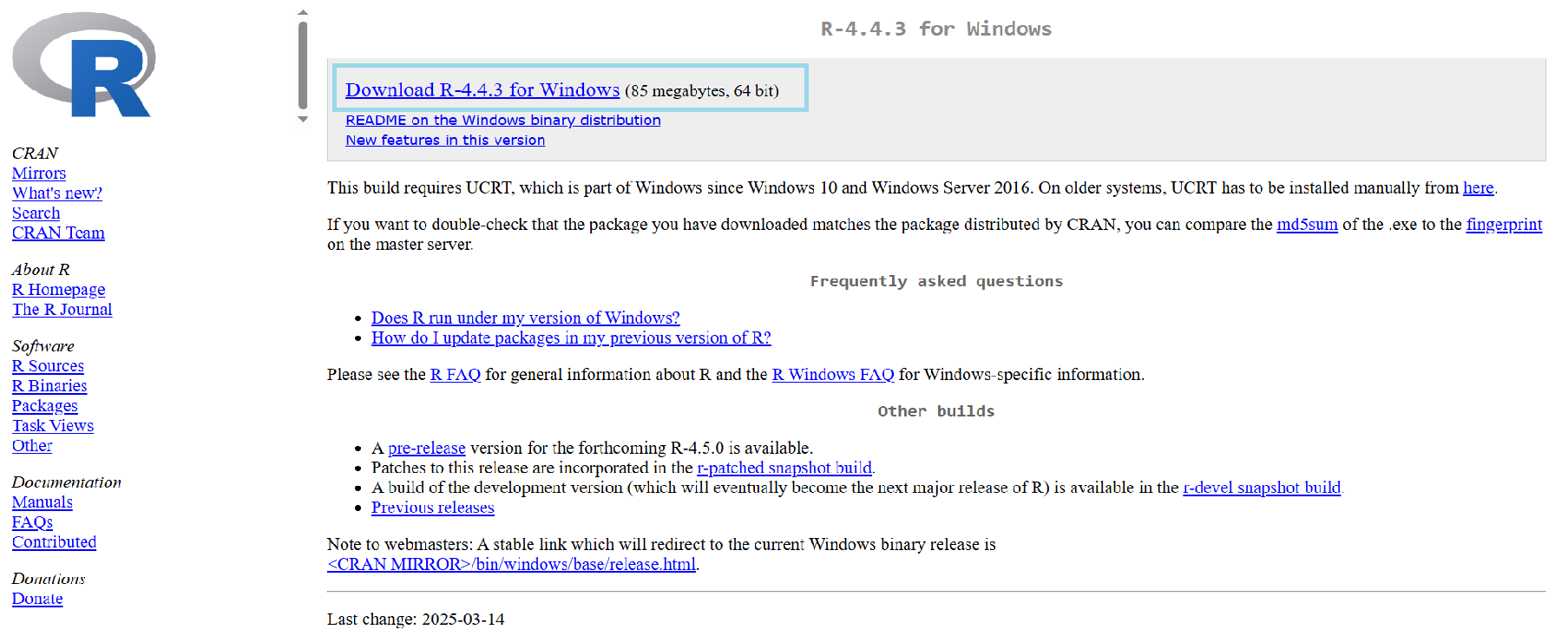Click the sidebar scroll down arrow
Image resolution: width=1568 pixels, height=636 pixels.
tap(303, 120)
